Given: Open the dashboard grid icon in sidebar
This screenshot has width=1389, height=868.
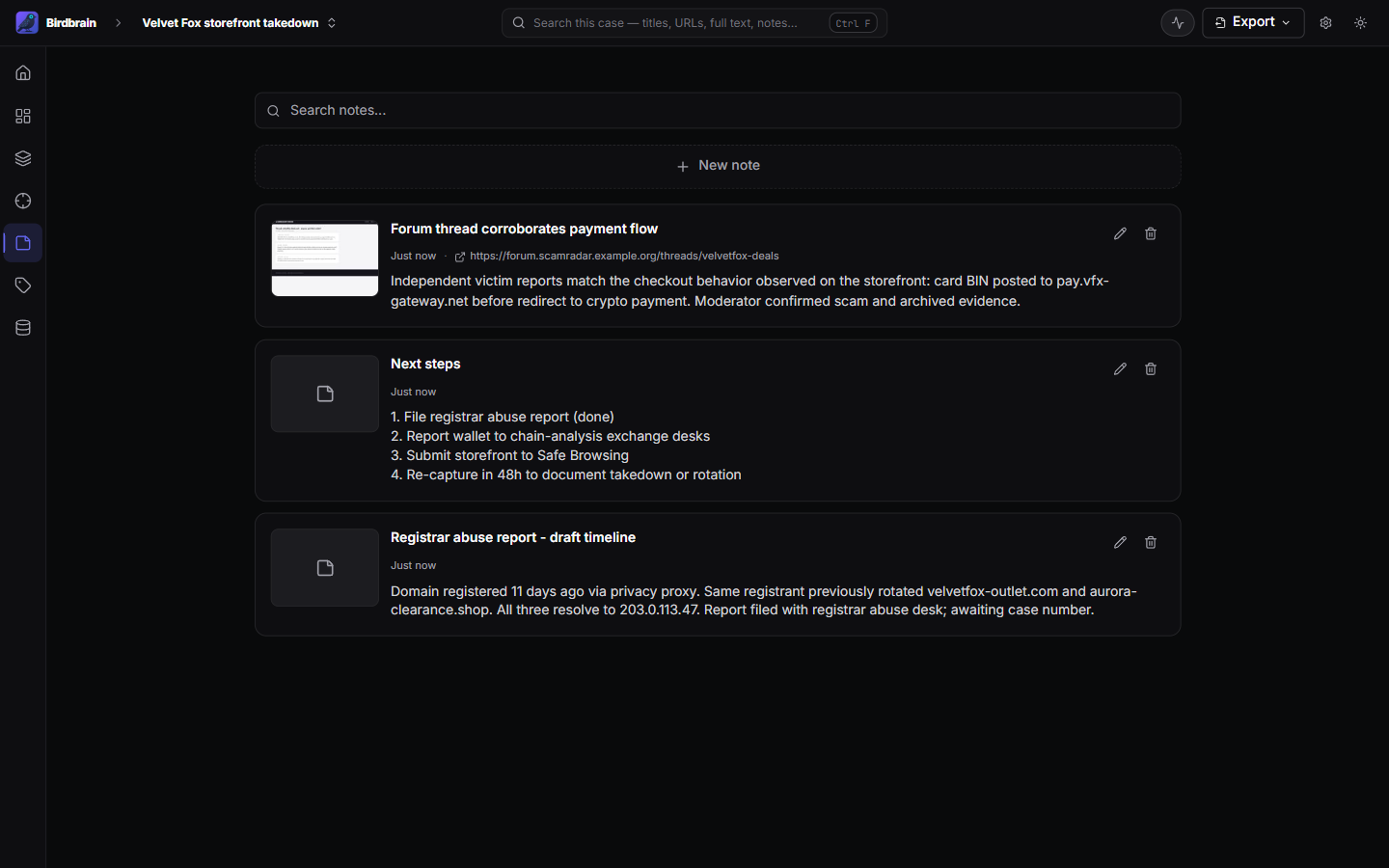Looking at the screenshot, I should click(x=23, y=116).
